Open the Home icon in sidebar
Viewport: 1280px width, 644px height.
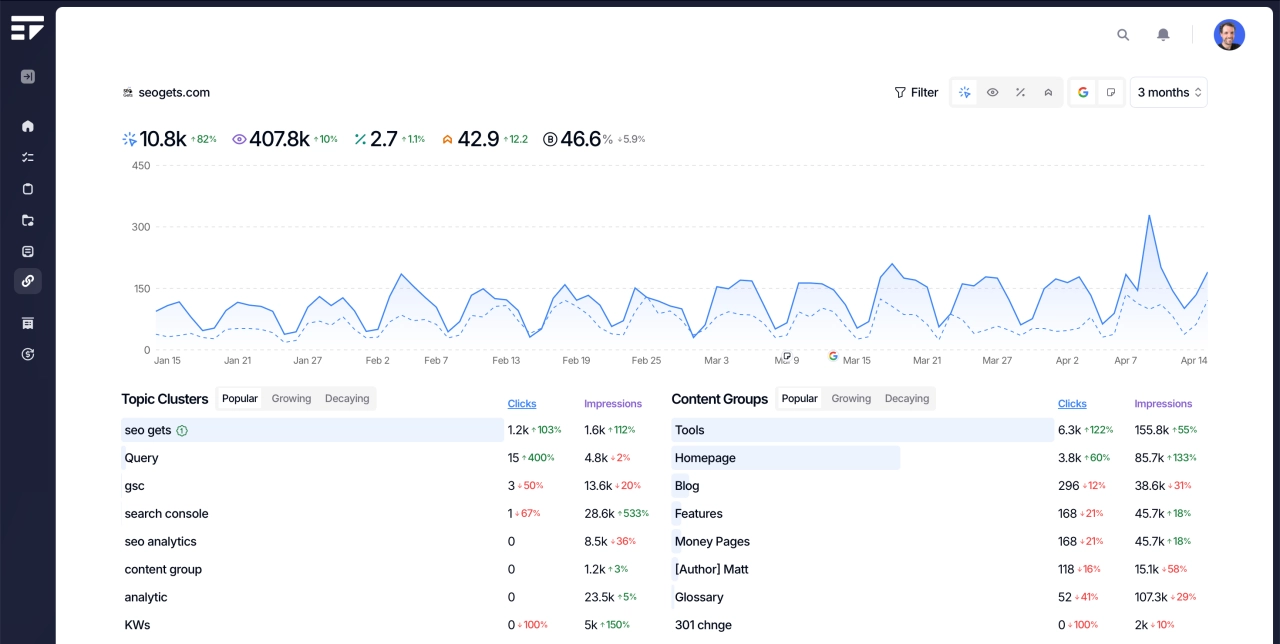[28, 126]
